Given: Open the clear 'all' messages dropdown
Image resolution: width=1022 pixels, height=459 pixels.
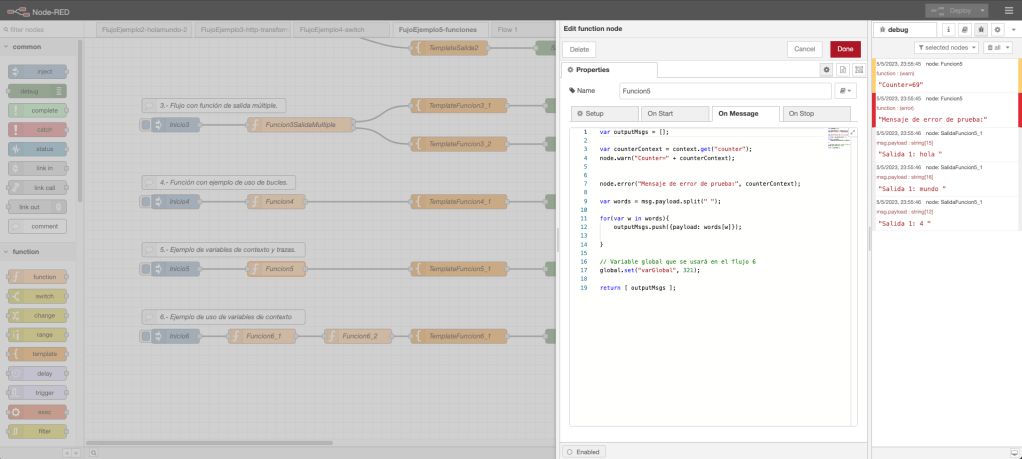Looking at the screenshot, I should tap(998, 48).
